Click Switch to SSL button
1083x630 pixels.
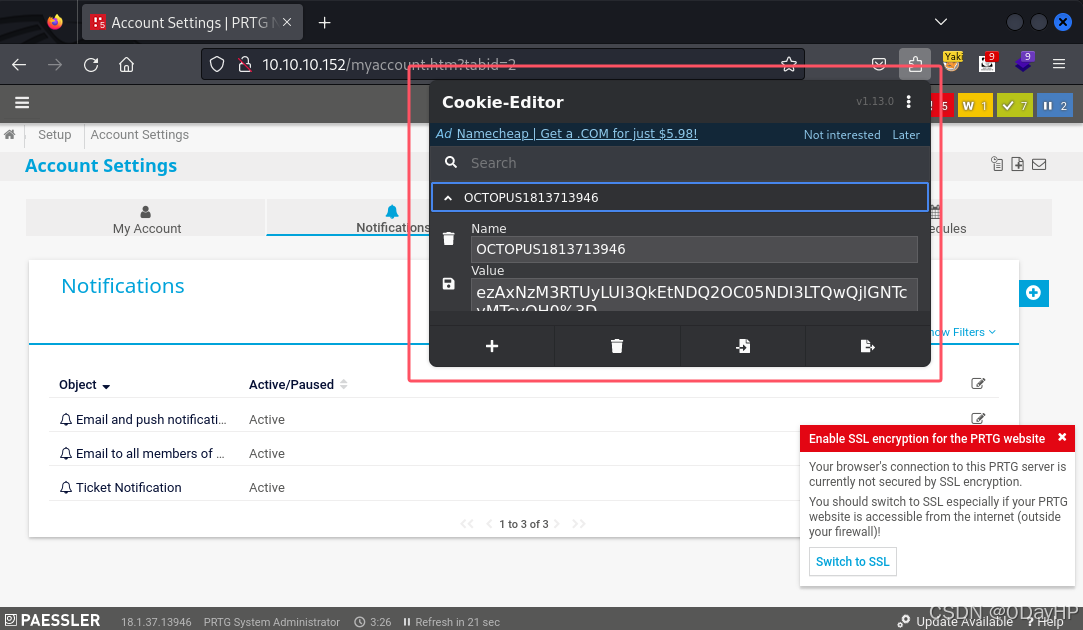pos(852,562)
